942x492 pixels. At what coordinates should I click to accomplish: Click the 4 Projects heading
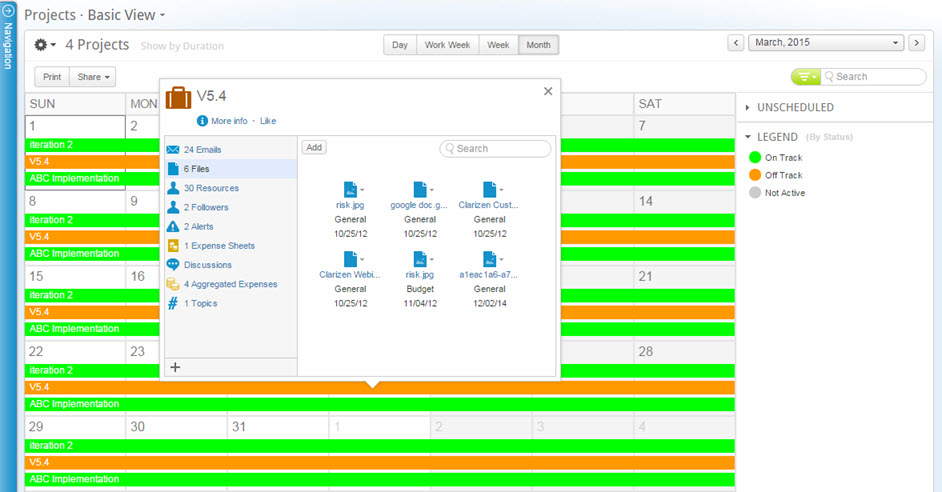(x=97, y=45)
